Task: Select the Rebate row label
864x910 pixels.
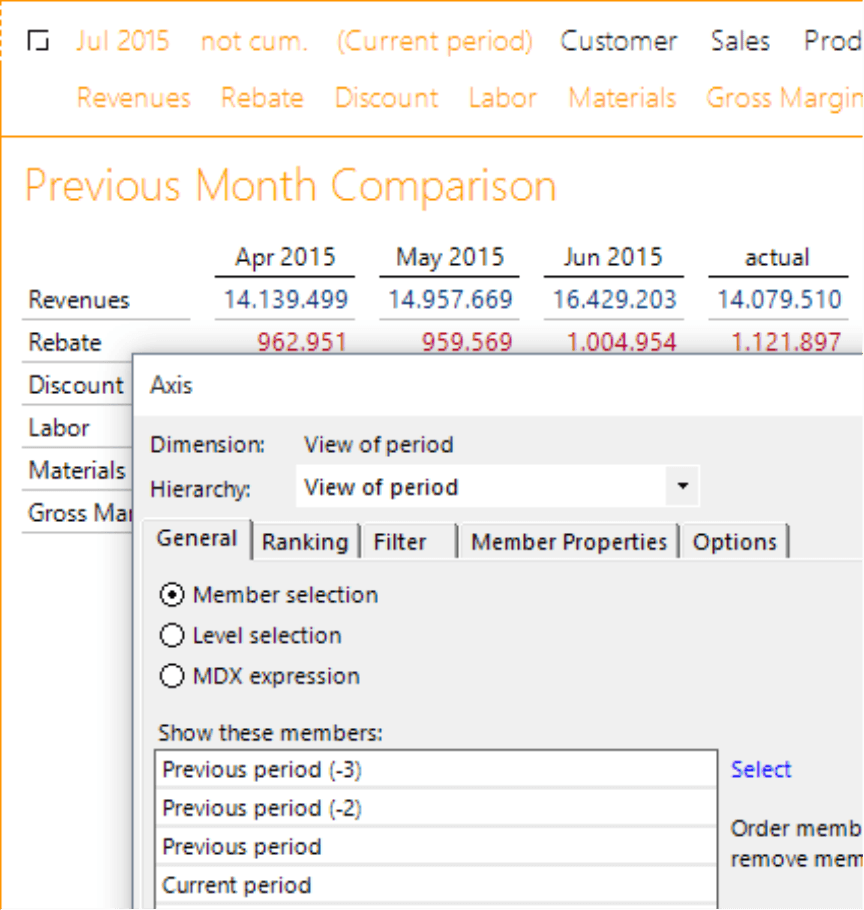Action: [65, 343]
